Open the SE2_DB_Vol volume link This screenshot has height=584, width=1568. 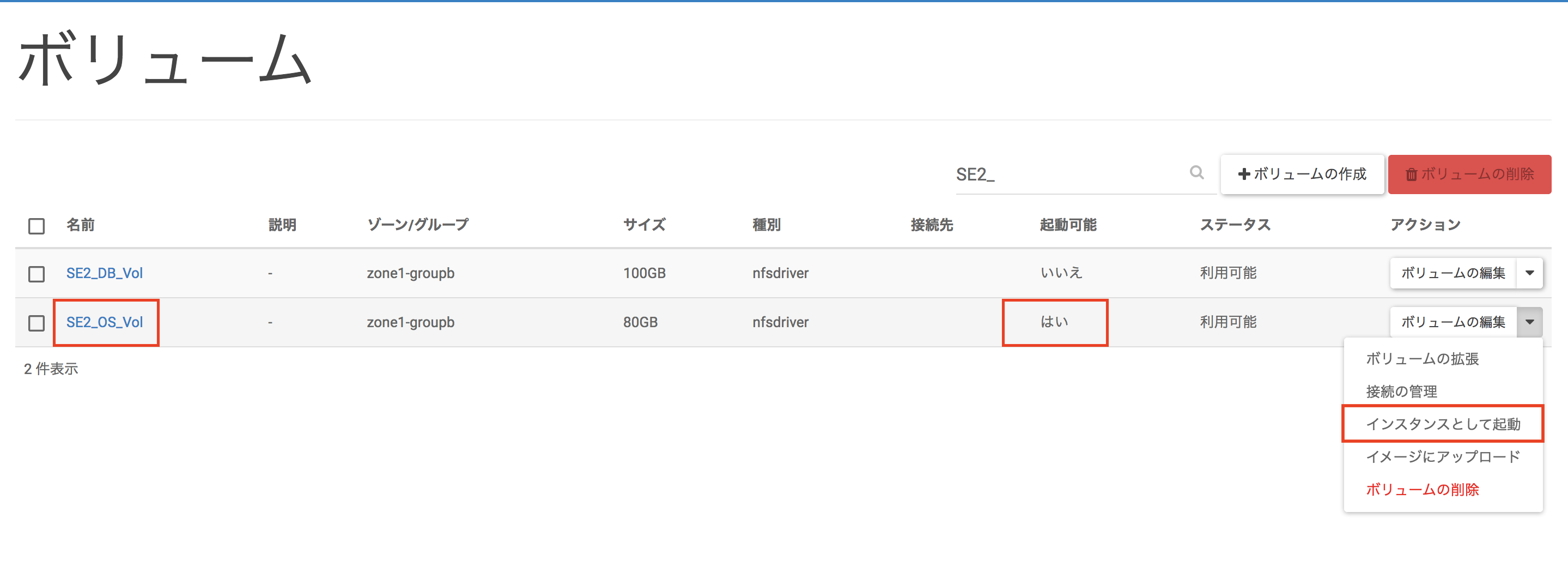pyautogui.click(x=105, y=273)
